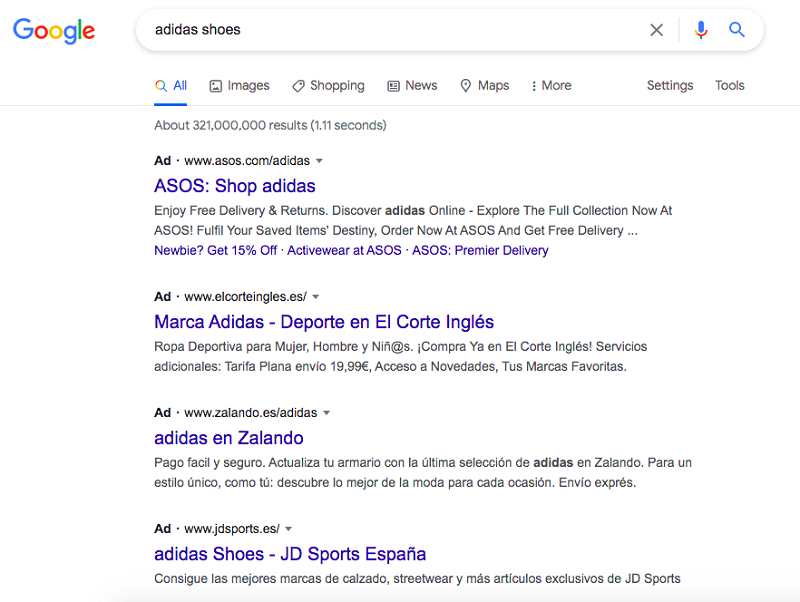Click the News newspaper icon
This screenshot has height=602, width=800.
coord(393,86)
